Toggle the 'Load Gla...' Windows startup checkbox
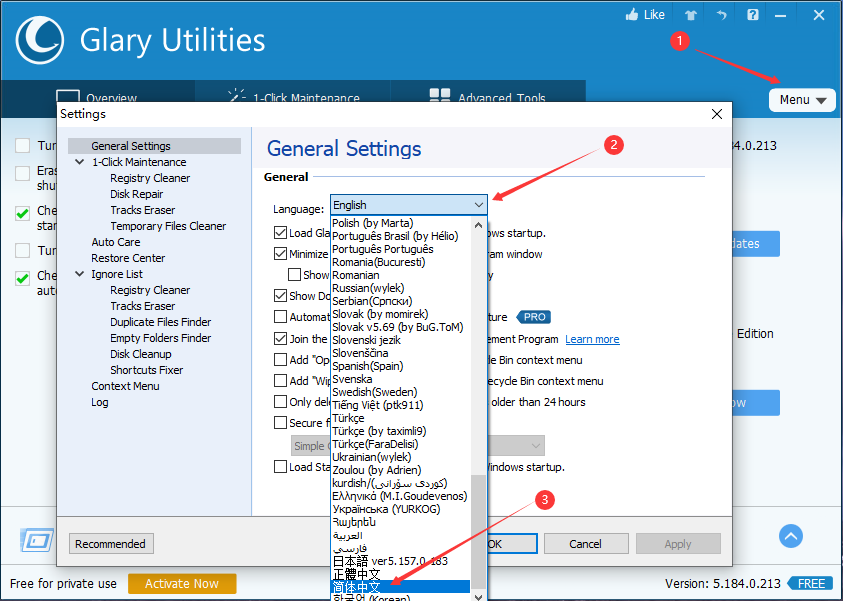Image resolution: width=843 pixels, height=601 pixels. click(x=280, y=233)
